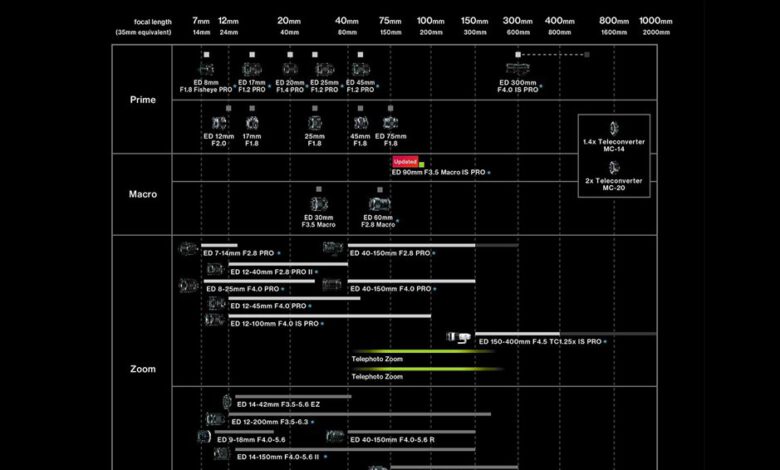Screen dimensions: 780x470
Task: Click the ED 12-100mm F4.0 IS PRO lens image
Action: point(214,320)
